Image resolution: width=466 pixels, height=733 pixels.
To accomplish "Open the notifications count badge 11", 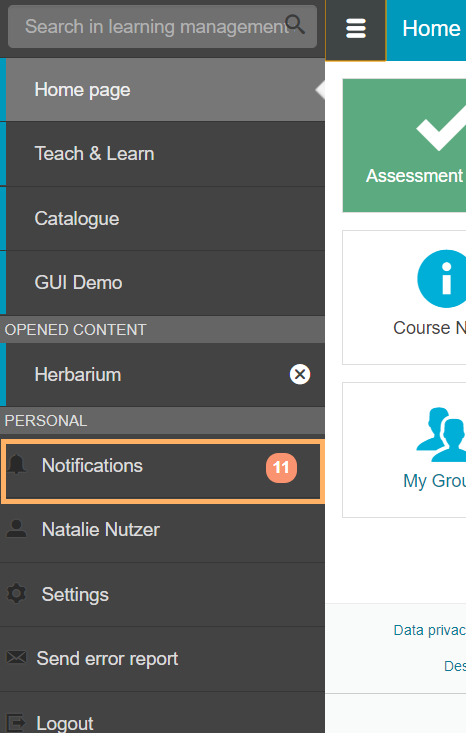I will tap(281, 467).
